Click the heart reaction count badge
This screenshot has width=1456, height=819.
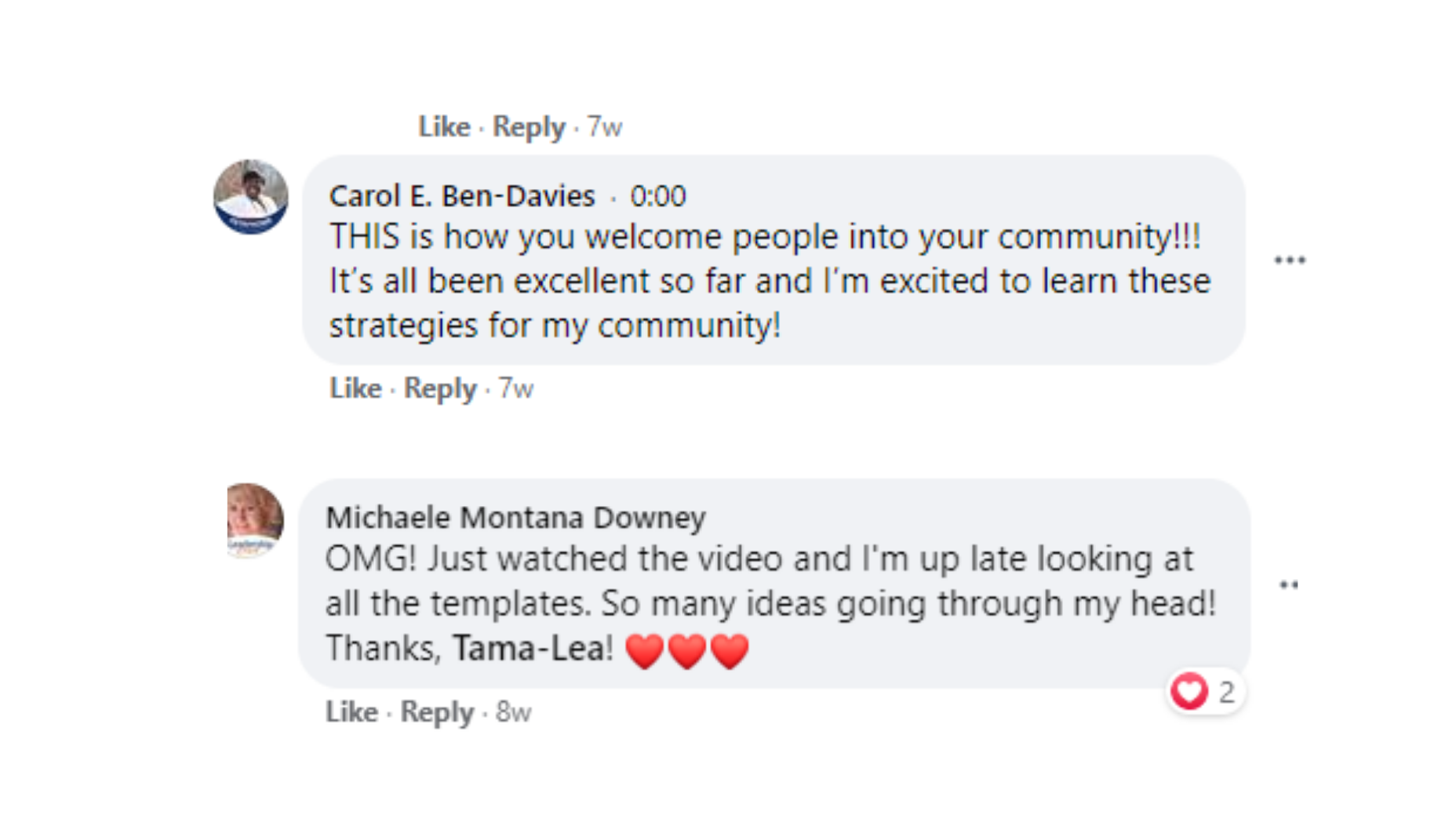(x=1205, y=692)
